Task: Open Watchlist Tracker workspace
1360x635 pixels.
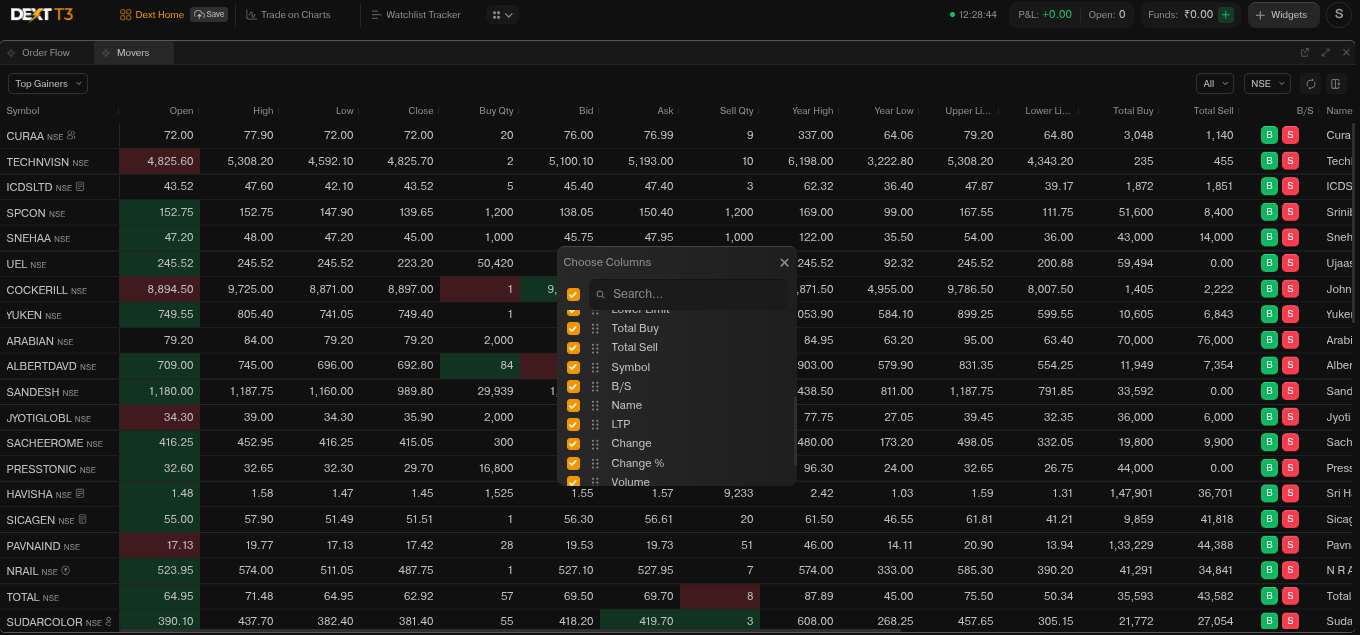Action: (416, 15)
